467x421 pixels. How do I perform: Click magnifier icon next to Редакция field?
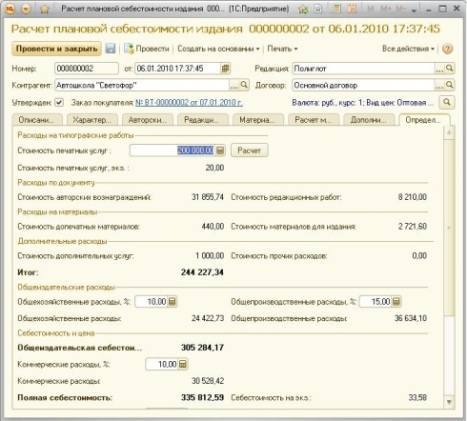point(450,69)
